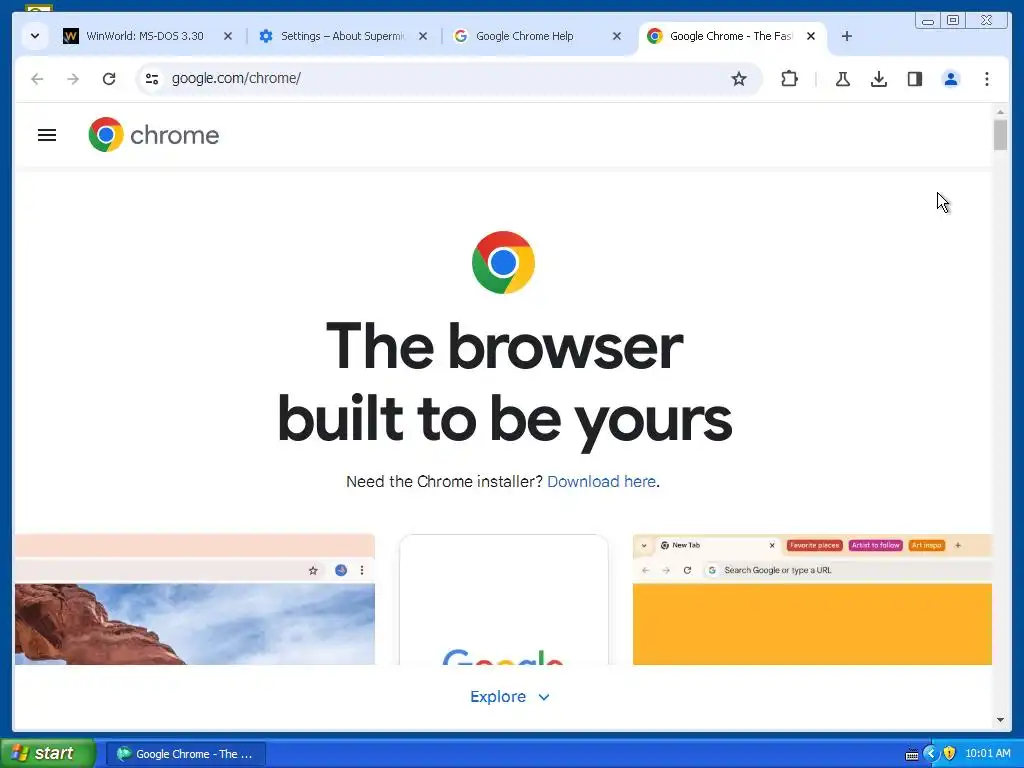Image resolution: width=1024 pixels, height=768 pixels.
Task: Go back to the previous page
Action: tap(37, 79)
